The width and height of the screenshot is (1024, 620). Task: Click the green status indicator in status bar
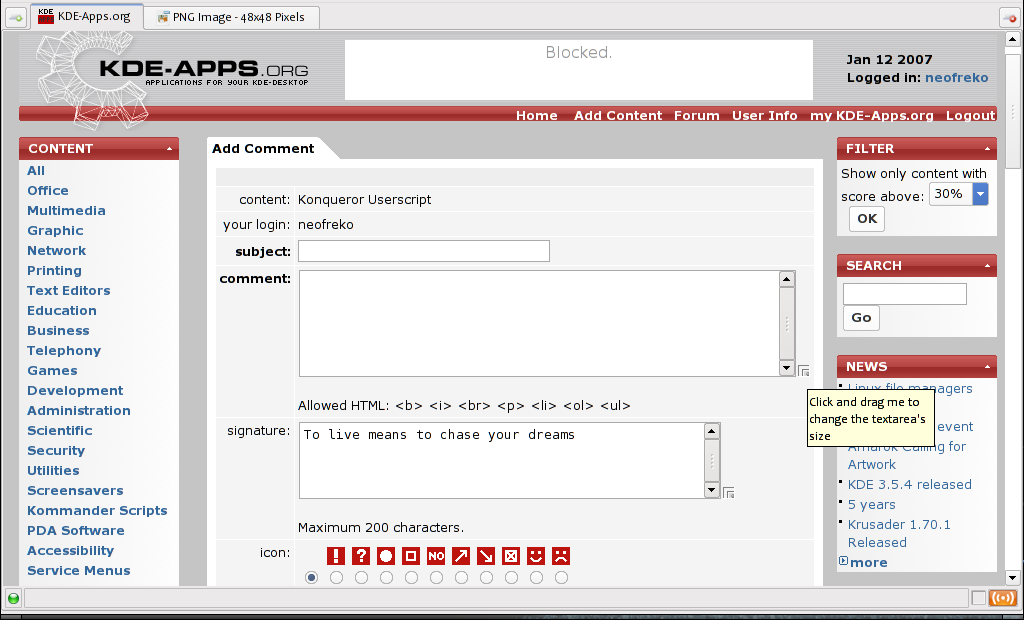[x=13, y=598]
